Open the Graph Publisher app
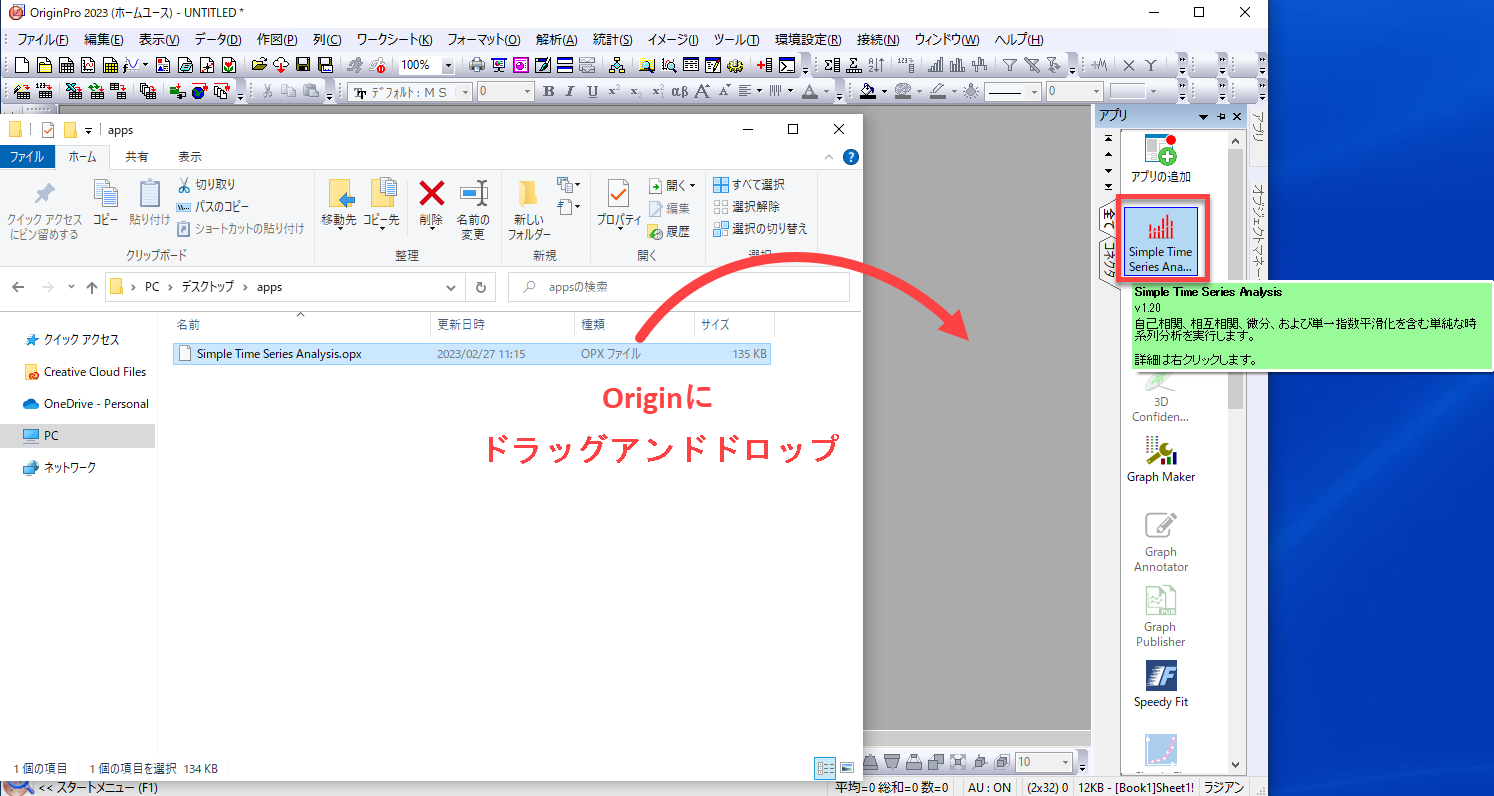This screenshot has height=796, width=1494. coord(1160,617)
